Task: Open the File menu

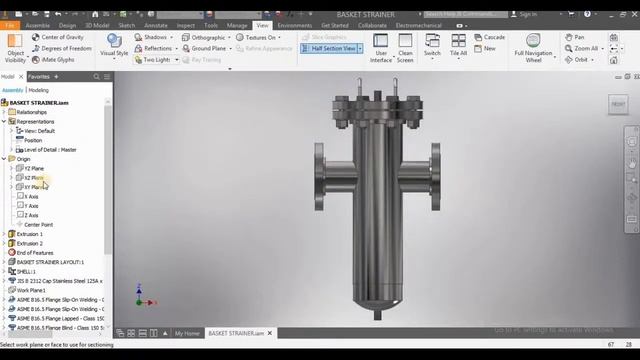Action: click(x=10, y=25)
